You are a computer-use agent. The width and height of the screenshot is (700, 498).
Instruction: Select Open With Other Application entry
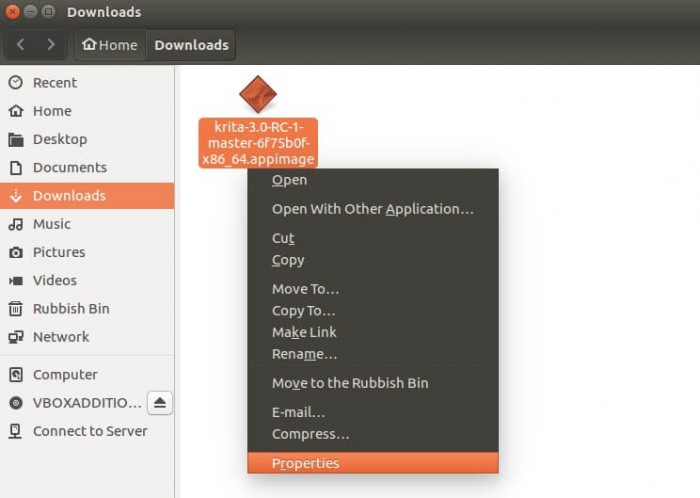(373, 209)
